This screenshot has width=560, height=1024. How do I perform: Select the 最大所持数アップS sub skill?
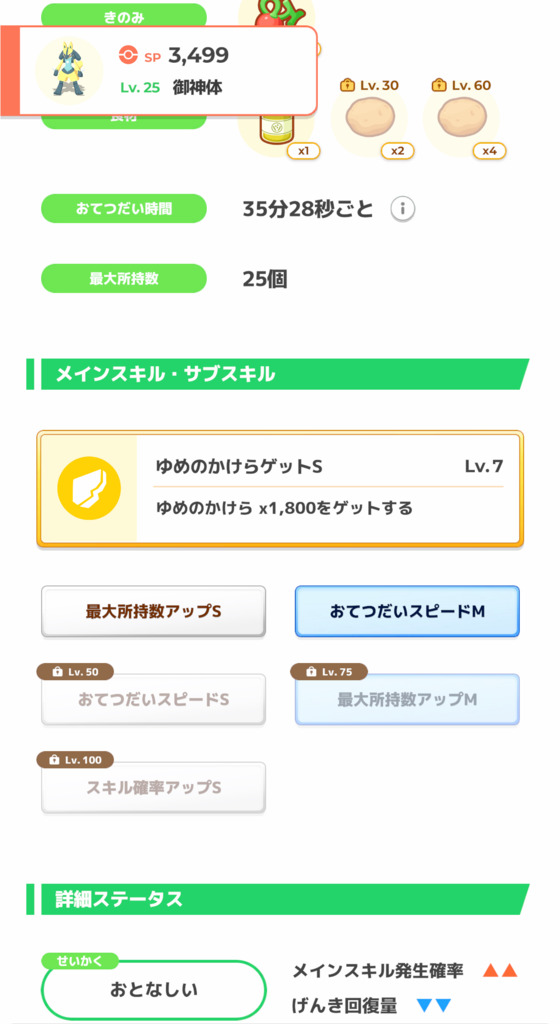pos(153,611)
